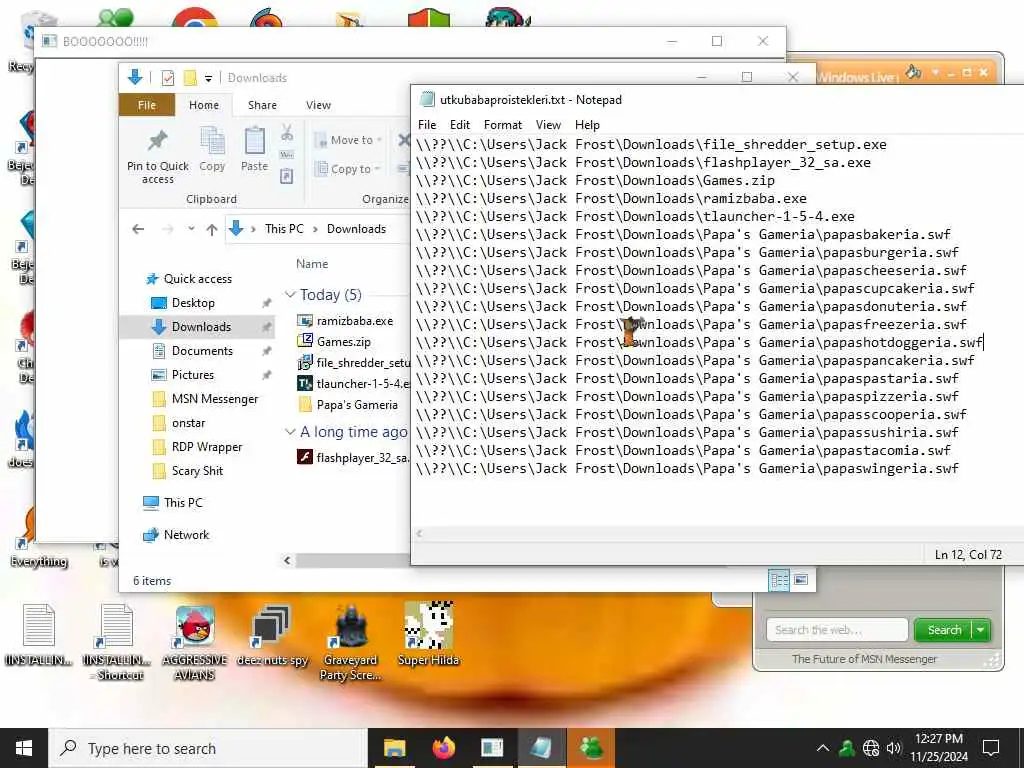The width and height of the screenshot is (1024, 768).
Task: Open File tab in Explorer ribbon
Action: coord(146,105)
